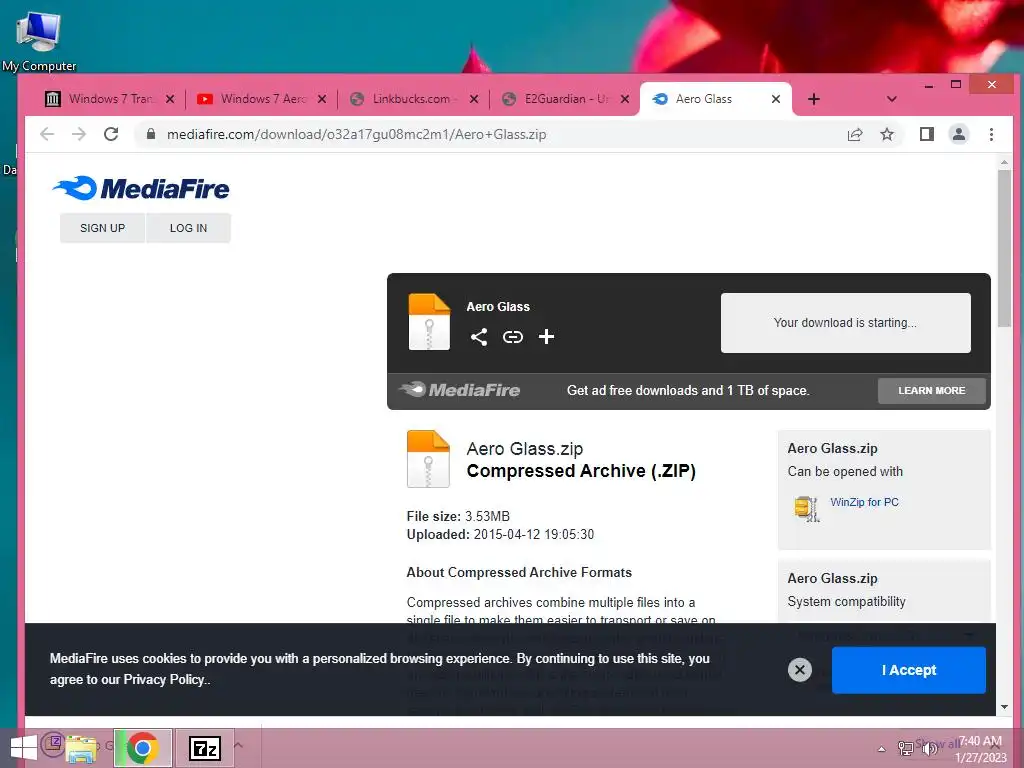Bookmark this page with the star icon
This screenshot has height=768, width=1024.
coord(887,135)
